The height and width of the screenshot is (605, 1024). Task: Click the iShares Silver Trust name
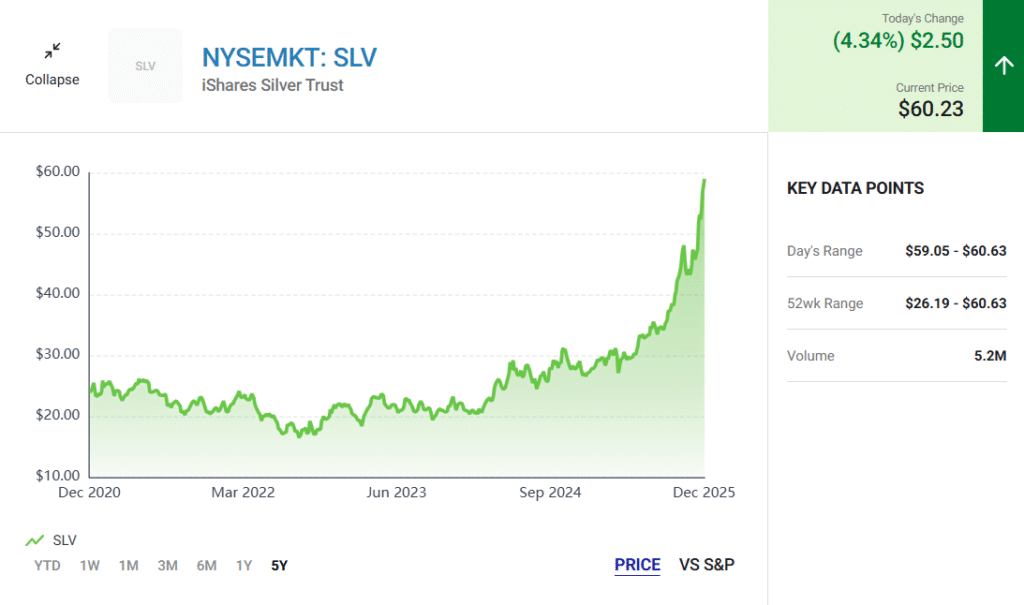(272, 85)
